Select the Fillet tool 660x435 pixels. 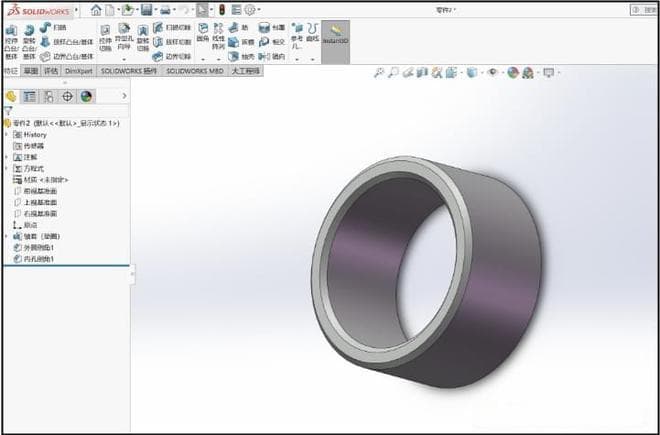click(x=203, y=32)
